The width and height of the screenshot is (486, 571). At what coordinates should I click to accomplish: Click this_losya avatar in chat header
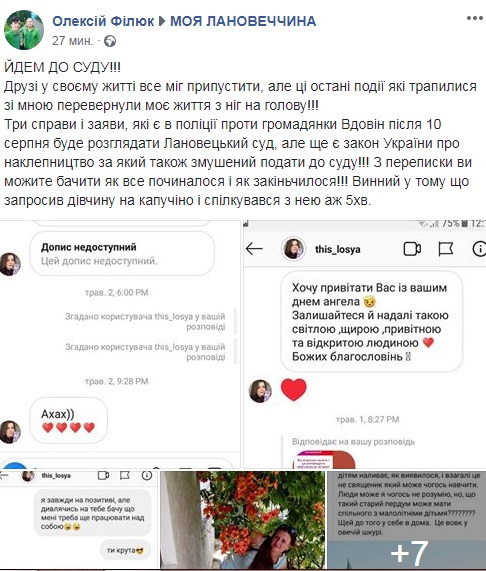[293, 249]
